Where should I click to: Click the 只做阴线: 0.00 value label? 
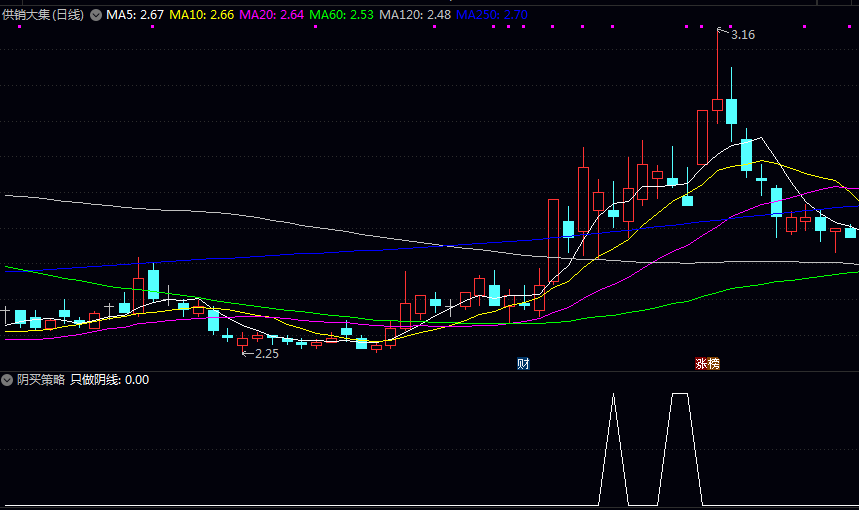pos(110,380)
